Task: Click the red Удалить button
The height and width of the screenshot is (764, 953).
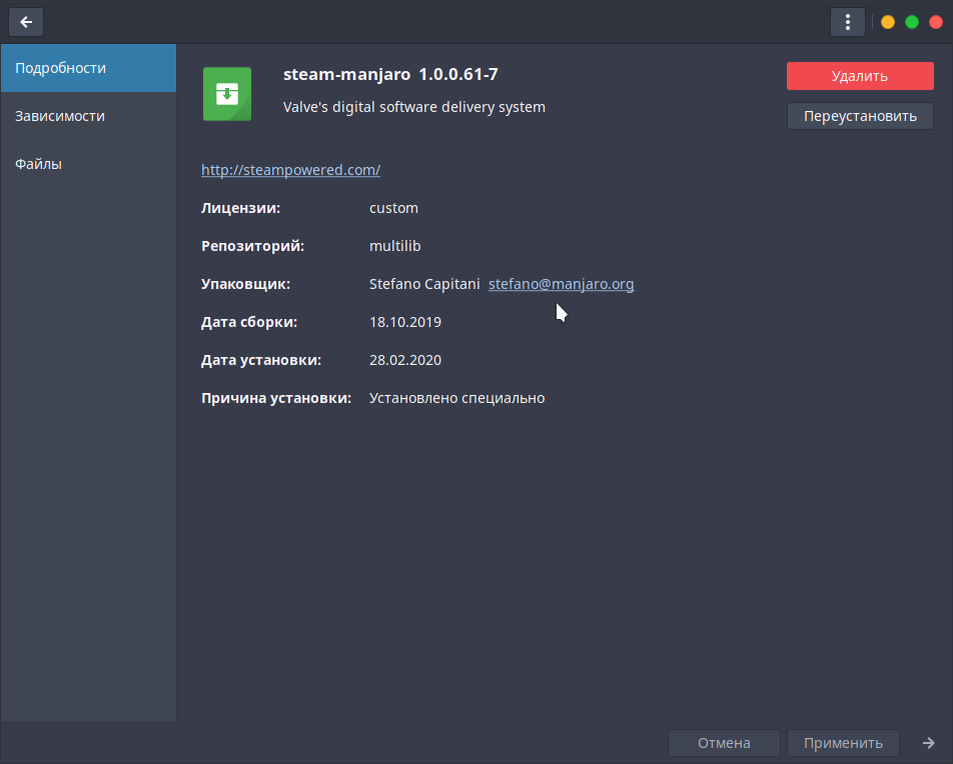Action: pos(860,76)
